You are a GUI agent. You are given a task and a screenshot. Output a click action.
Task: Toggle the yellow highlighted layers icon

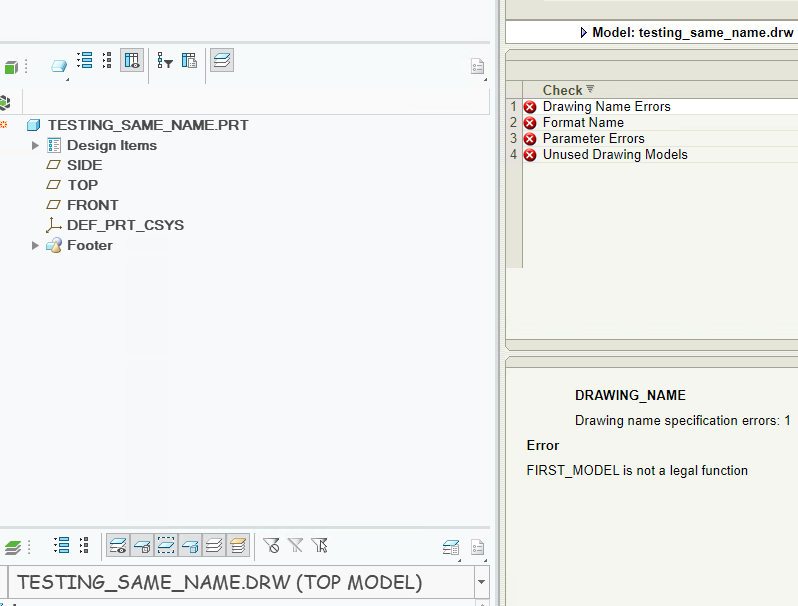tap(237, 545)
